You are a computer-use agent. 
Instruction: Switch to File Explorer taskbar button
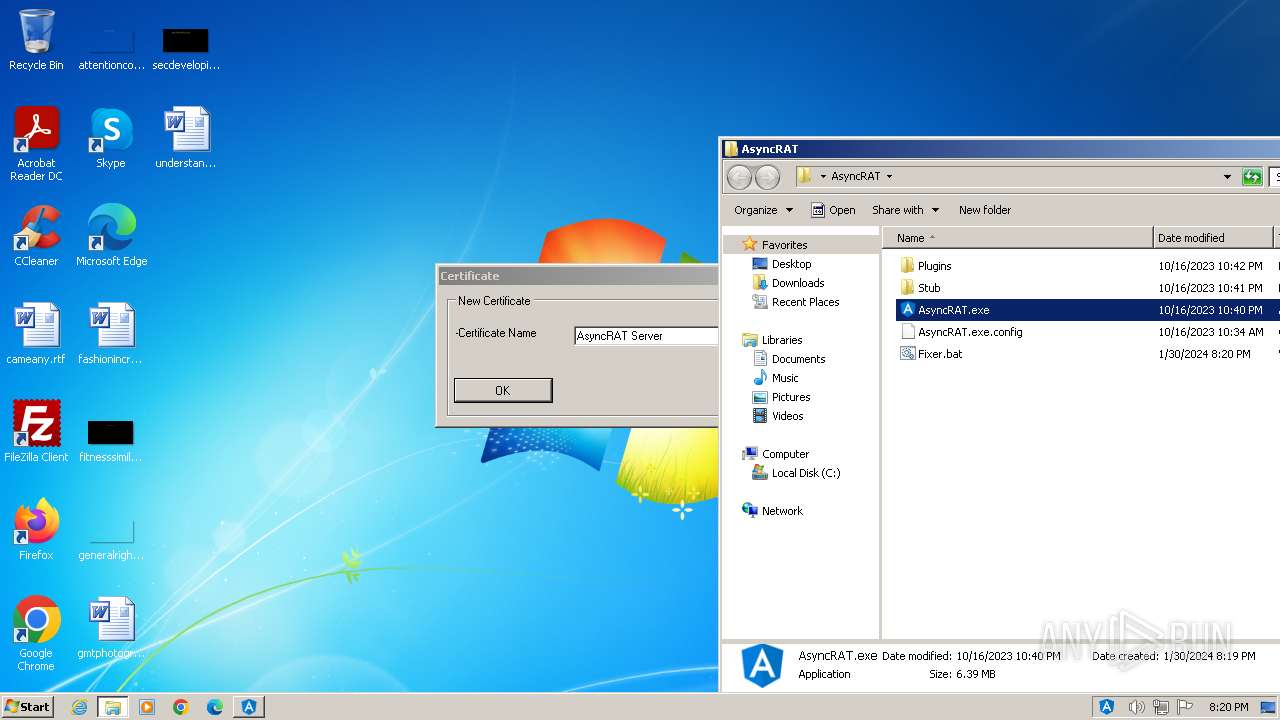coord(113,707)
